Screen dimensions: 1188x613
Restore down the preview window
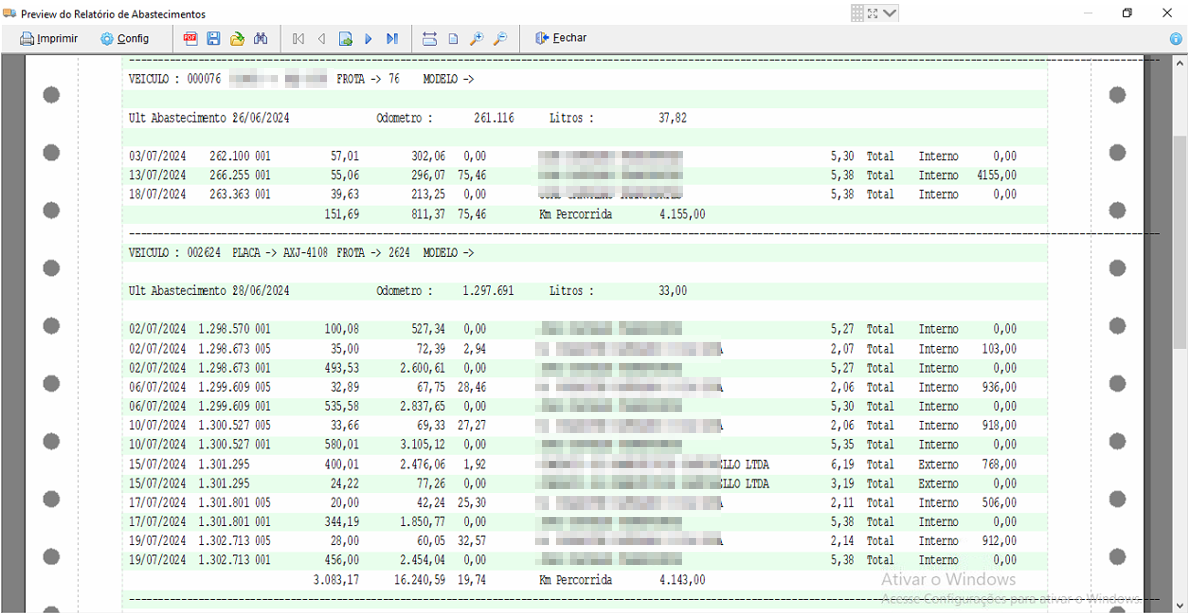coord(1127,13)
